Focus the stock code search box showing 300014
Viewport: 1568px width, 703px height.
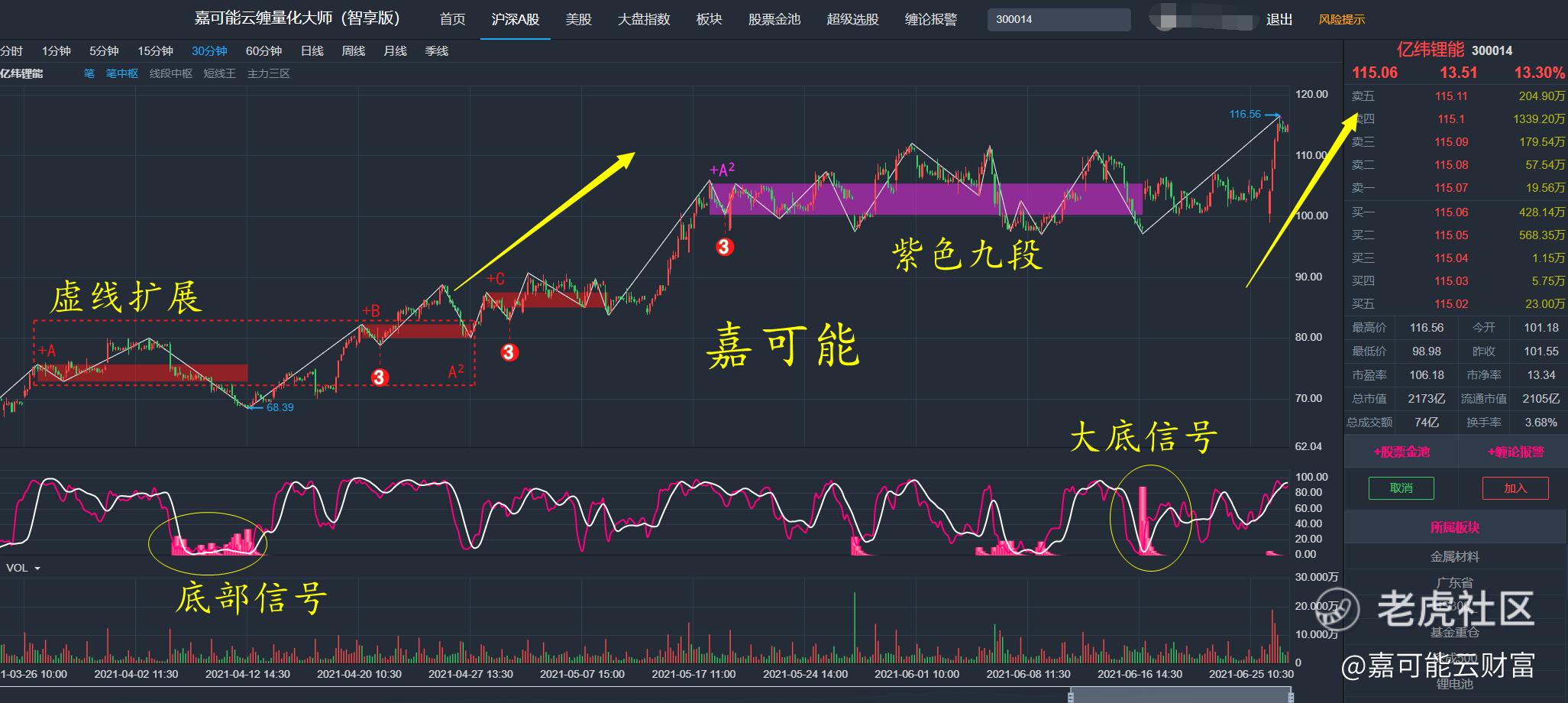1059,19
